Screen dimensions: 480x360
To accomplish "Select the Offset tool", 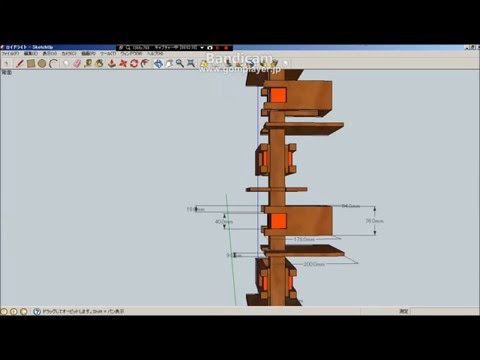I will coord(145,63).
